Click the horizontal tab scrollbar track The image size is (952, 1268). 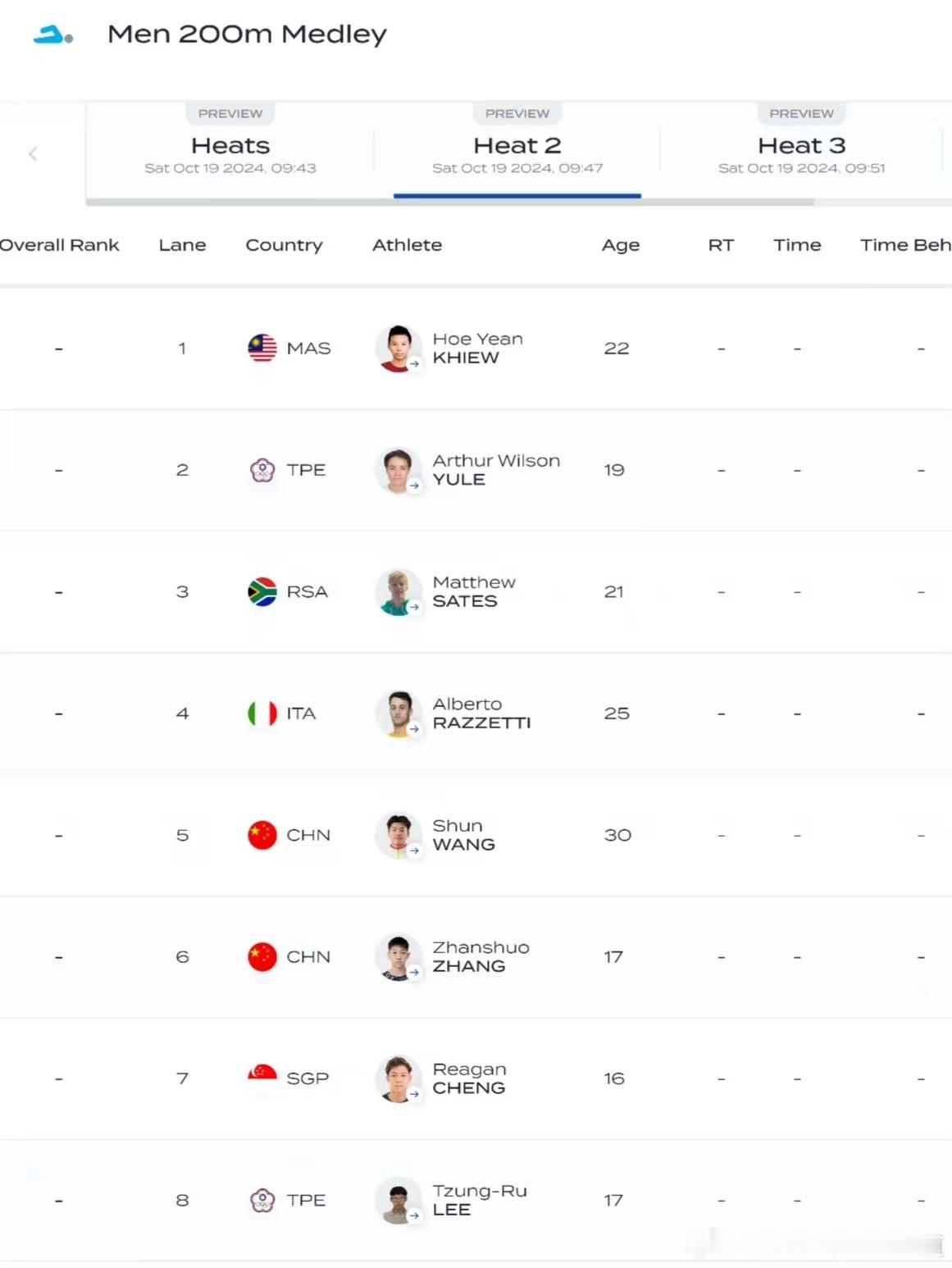[518, 201]
